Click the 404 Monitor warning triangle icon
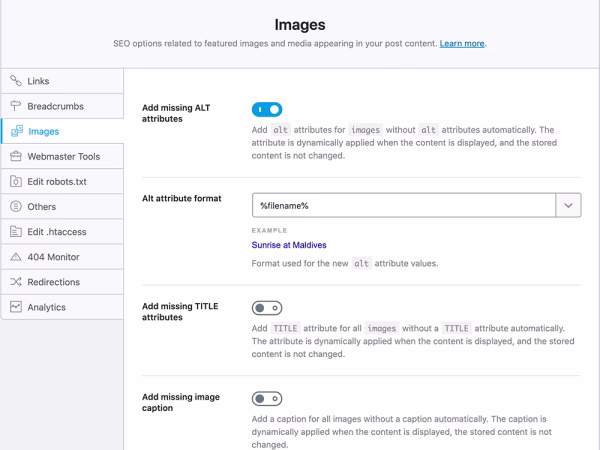 [x=16, y=257]
